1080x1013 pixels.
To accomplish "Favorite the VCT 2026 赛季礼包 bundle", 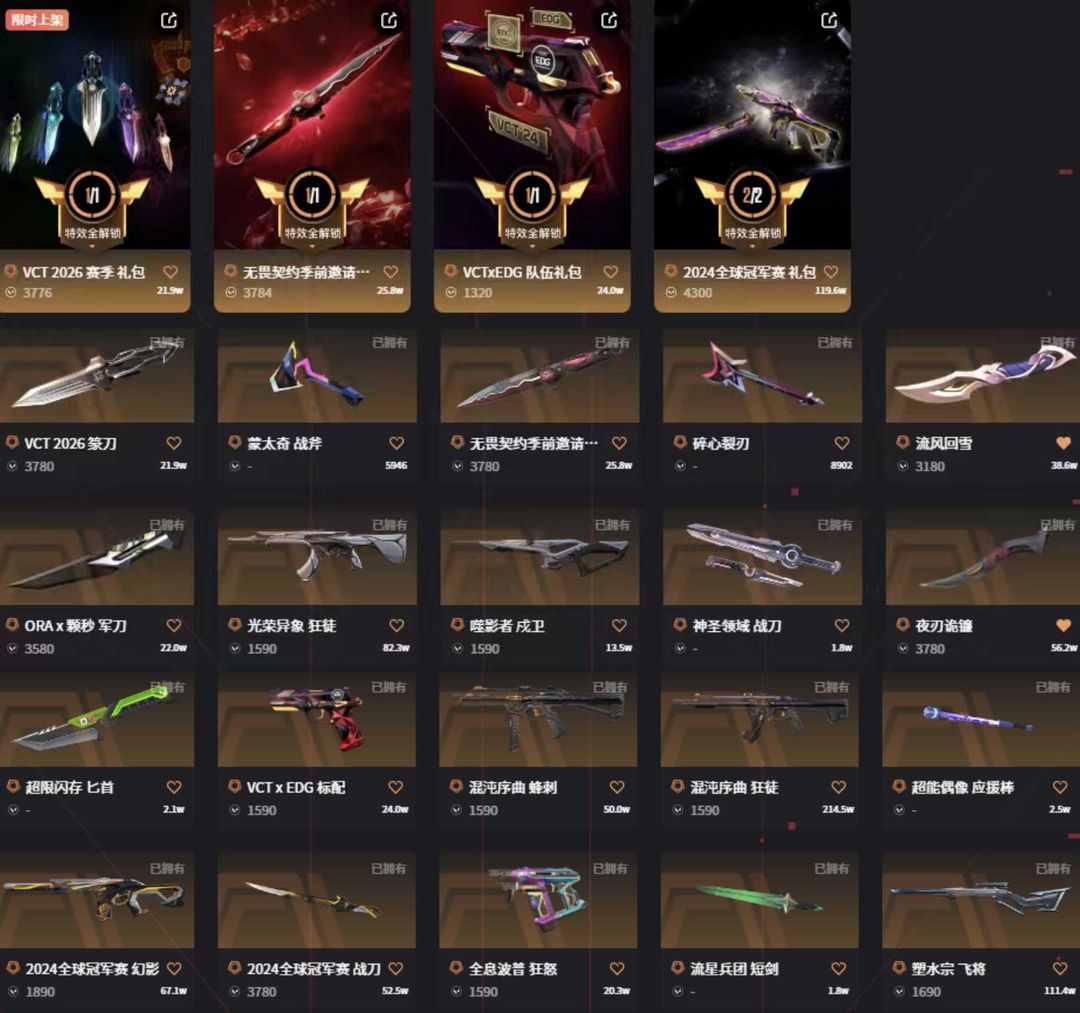I will click(x=170, y=272).
